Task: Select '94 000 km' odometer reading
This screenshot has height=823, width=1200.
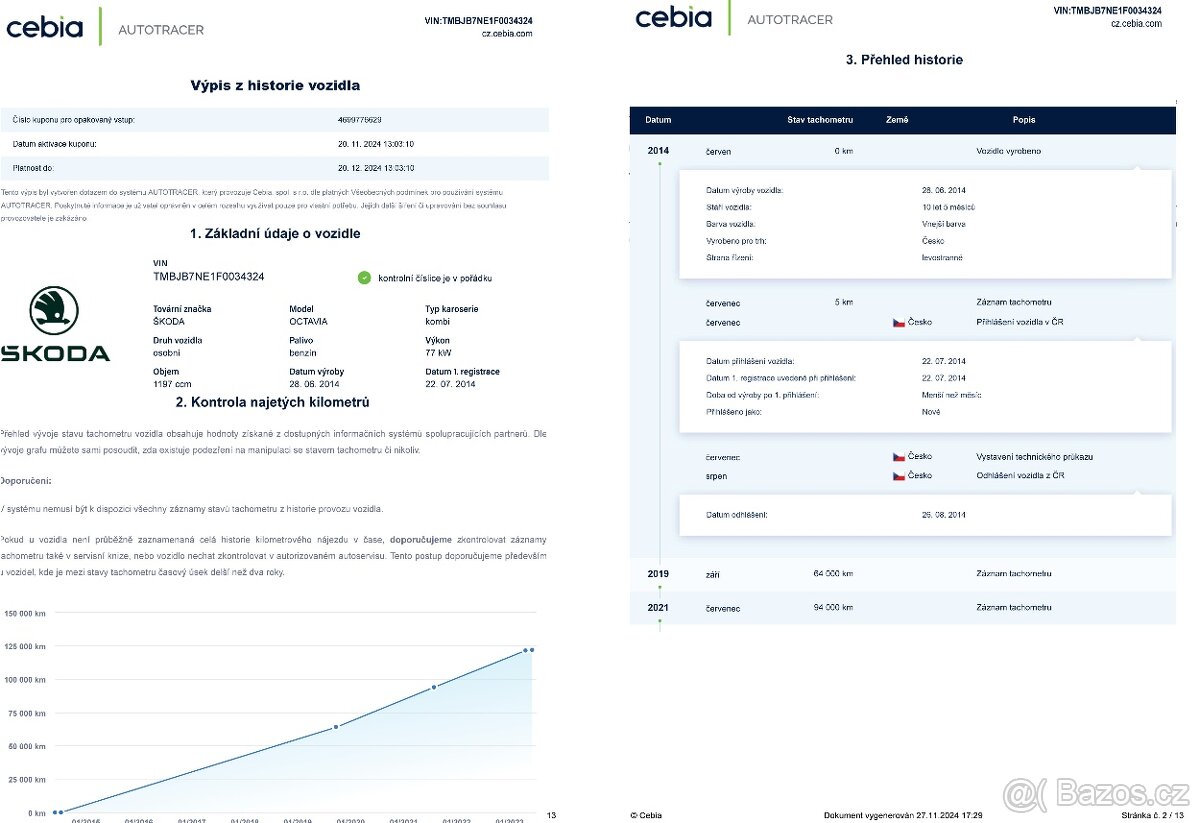Action: pyautogui.click(x=833, y=607)
